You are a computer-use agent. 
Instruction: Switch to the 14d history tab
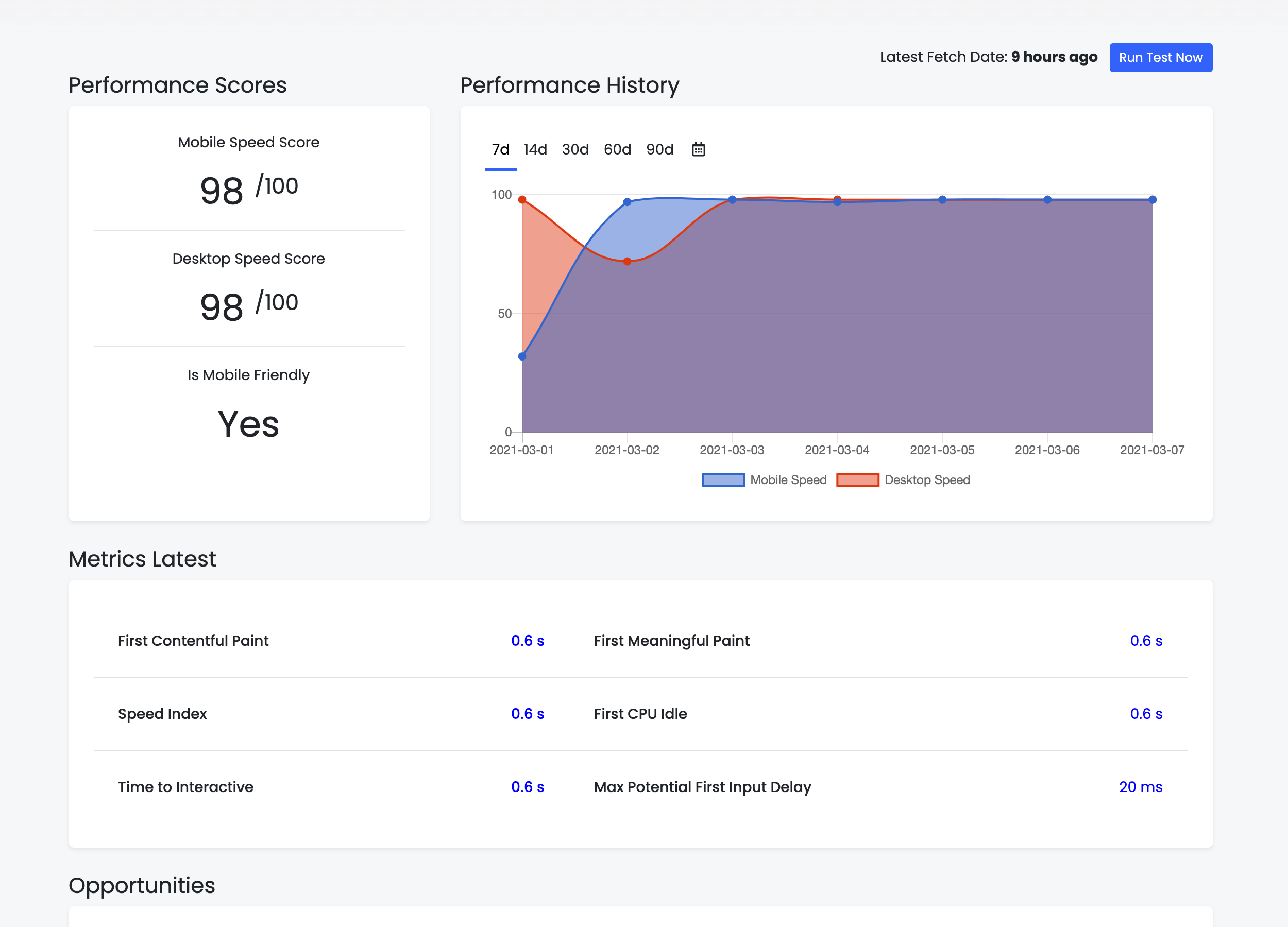535,149
